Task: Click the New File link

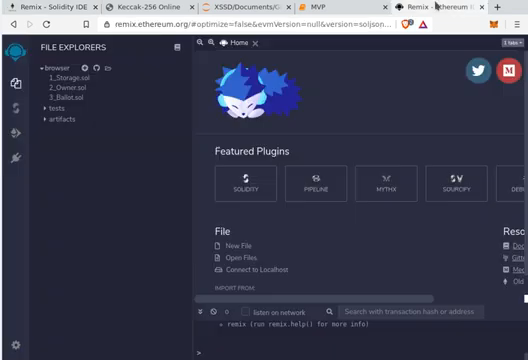Action: [x=238, y=246]
